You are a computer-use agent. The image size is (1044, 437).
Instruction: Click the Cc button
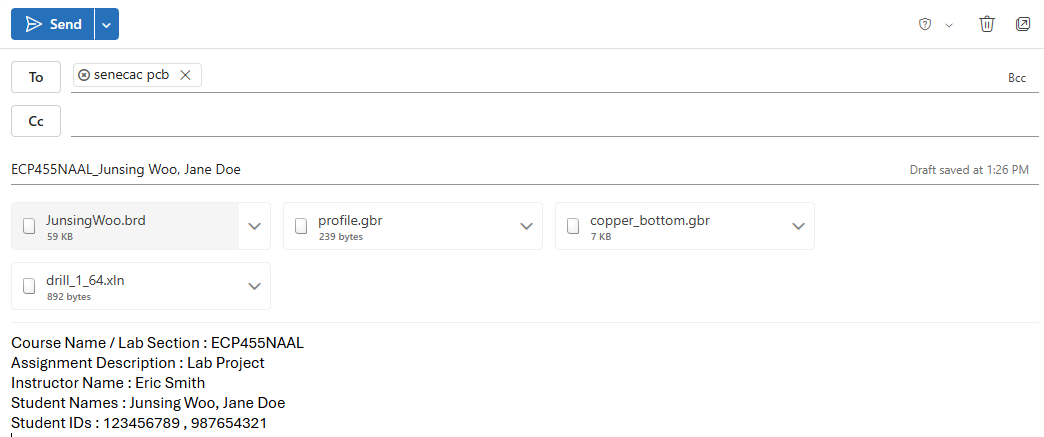36,121
